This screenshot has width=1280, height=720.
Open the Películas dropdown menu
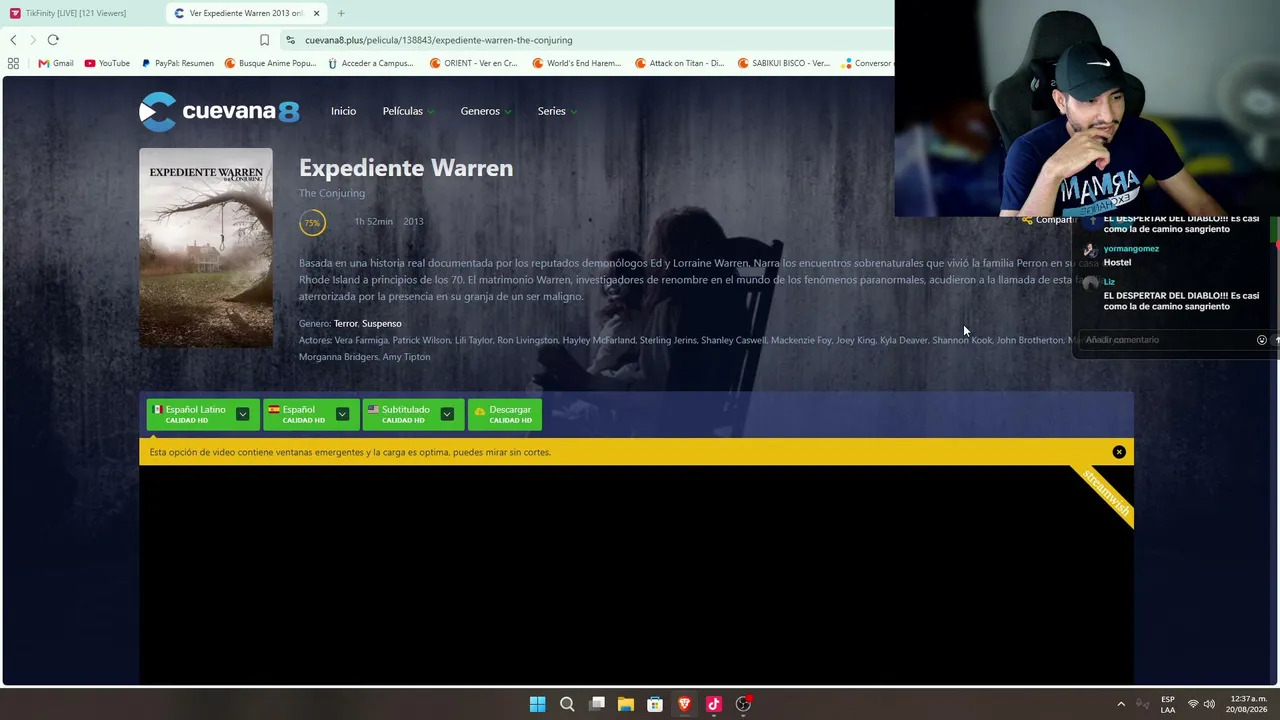click(408, 111)
